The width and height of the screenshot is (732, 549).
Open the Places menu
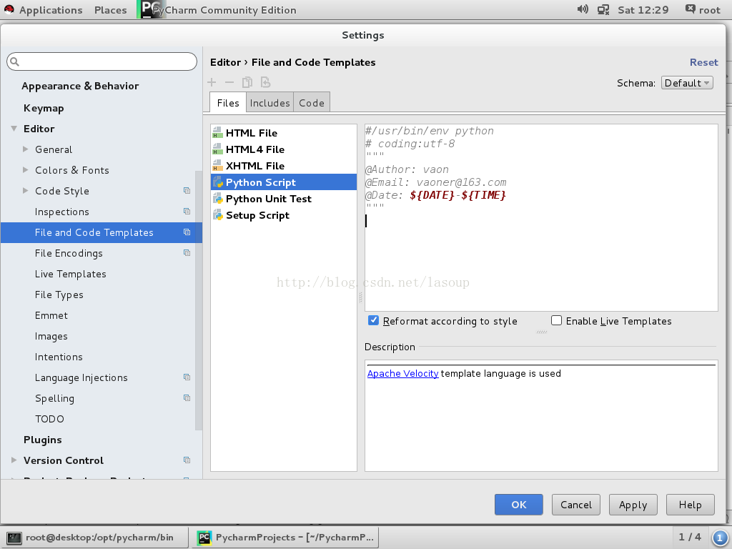click(110, 10)
